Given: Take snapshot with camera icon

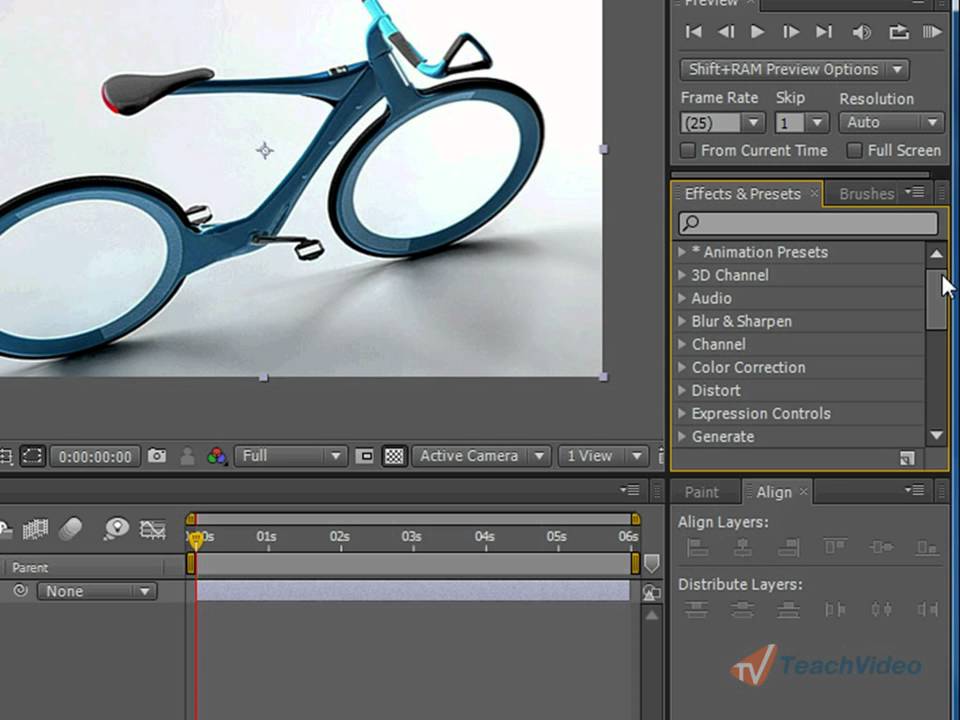Looking at the screenshot, I should [157, 456].
